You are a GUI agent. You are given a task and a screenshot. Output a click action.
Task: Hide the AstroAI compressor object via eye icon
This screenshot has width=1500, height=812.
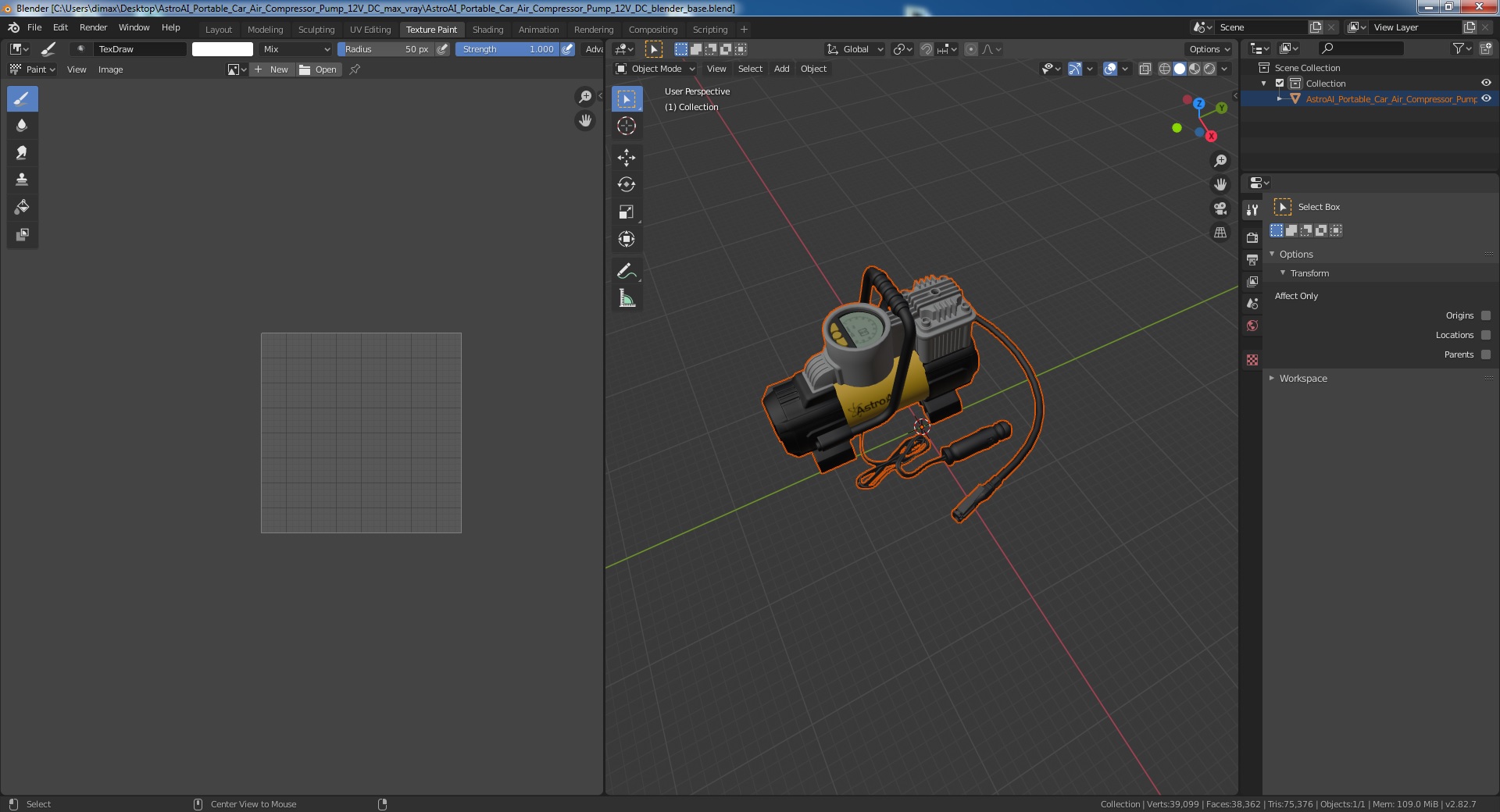click(x=1486, y=98)
